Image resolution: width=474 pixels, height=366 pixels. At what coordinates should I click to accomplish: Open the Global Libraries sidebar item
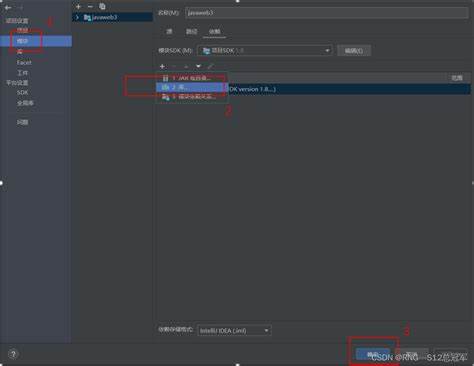click(25, 103)
